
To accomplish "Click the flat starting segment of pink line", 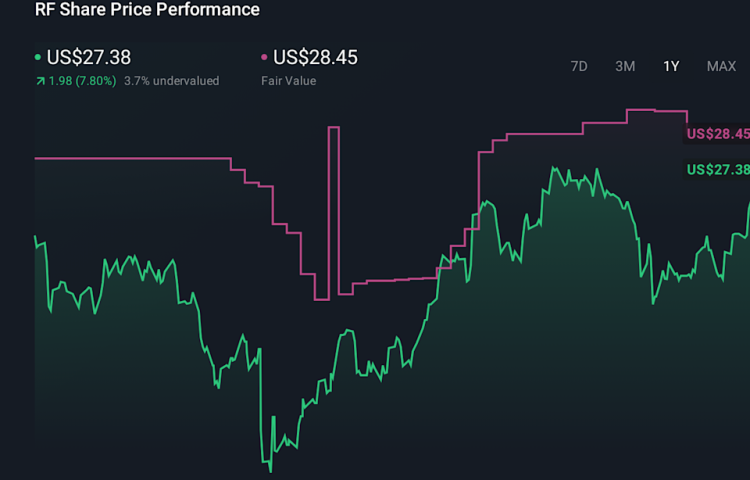I will point(130,158).
